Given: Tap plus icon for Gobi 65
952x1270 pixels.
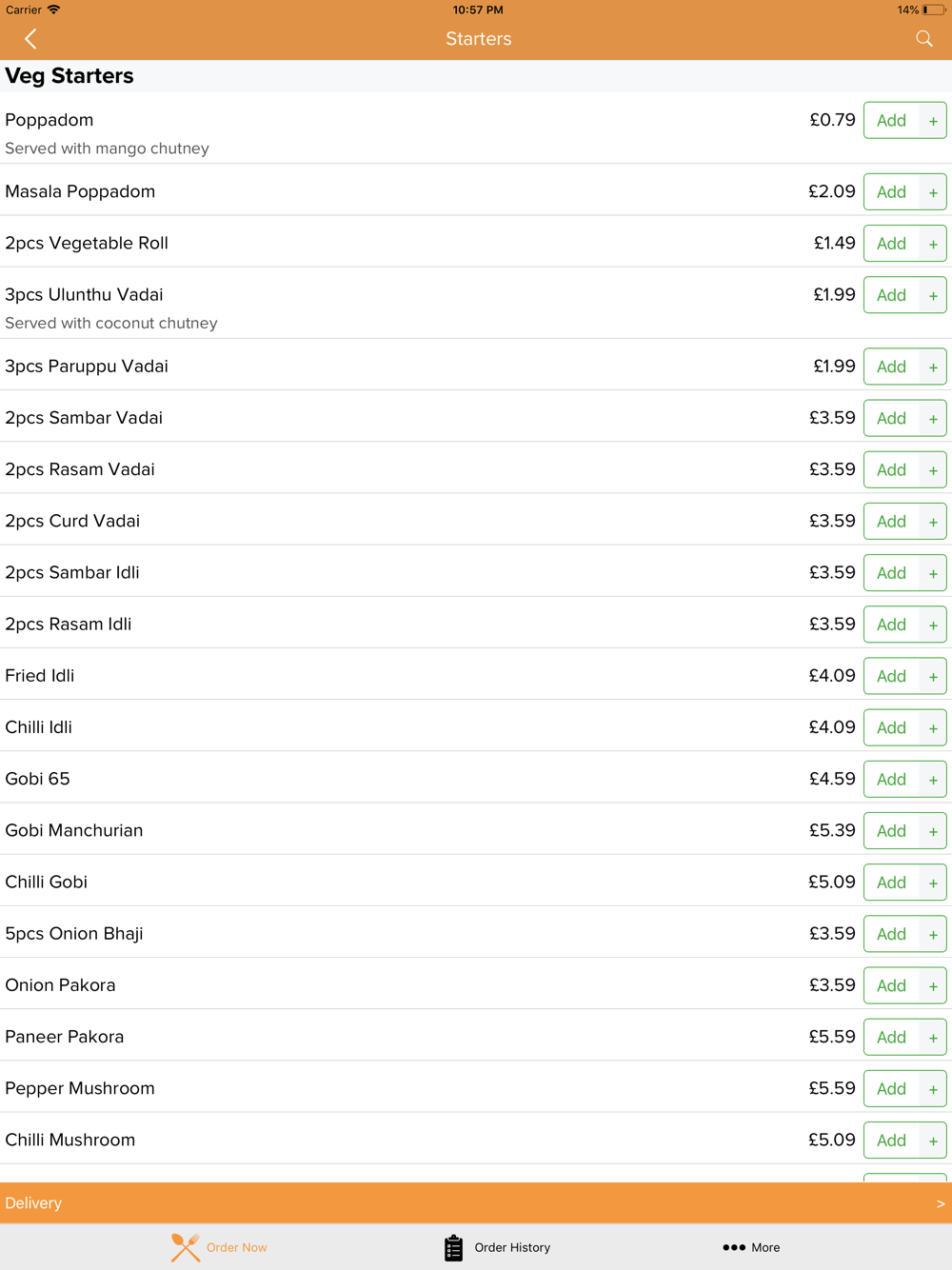Looking at the screenshot, I should 933,780.
